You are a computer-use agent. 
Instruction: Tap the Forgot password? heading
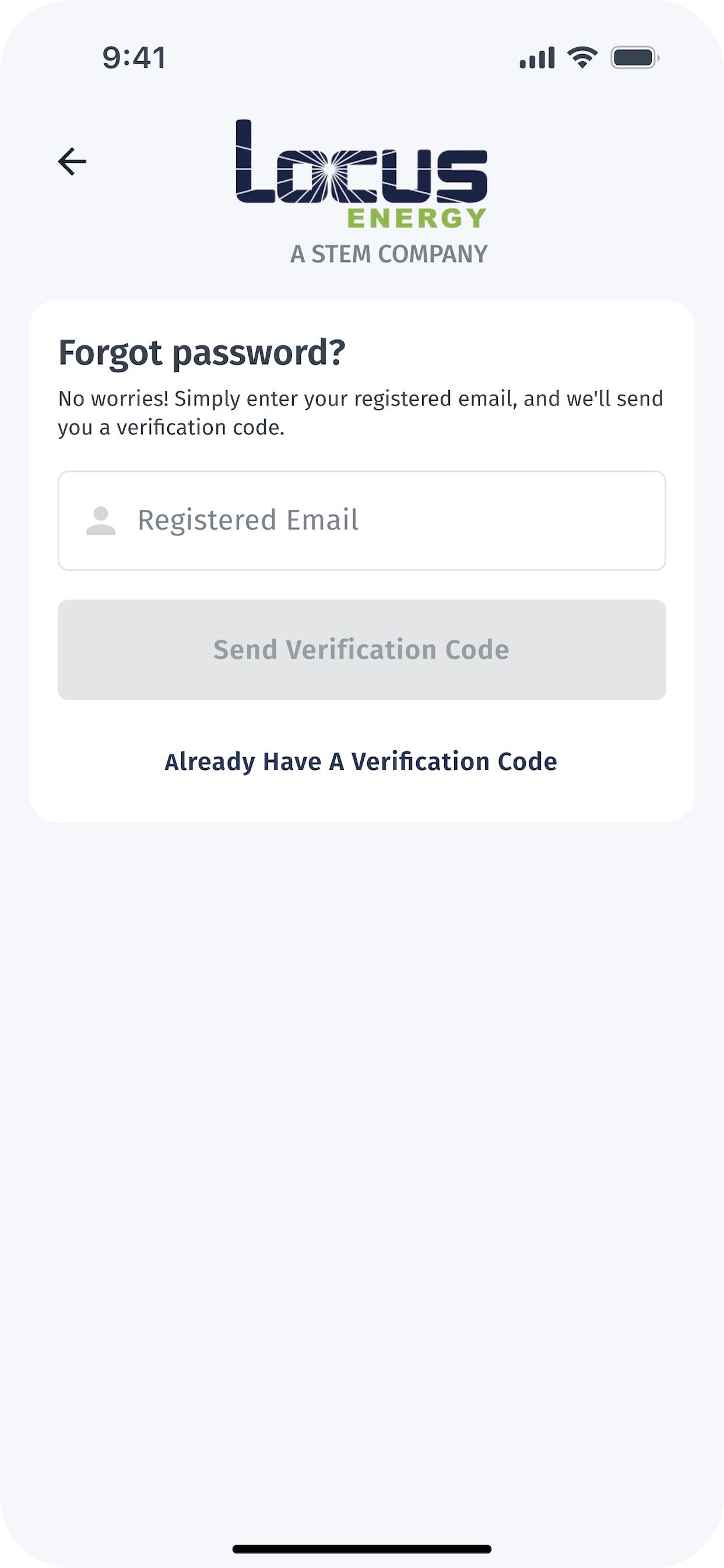(x=201, y=353)
